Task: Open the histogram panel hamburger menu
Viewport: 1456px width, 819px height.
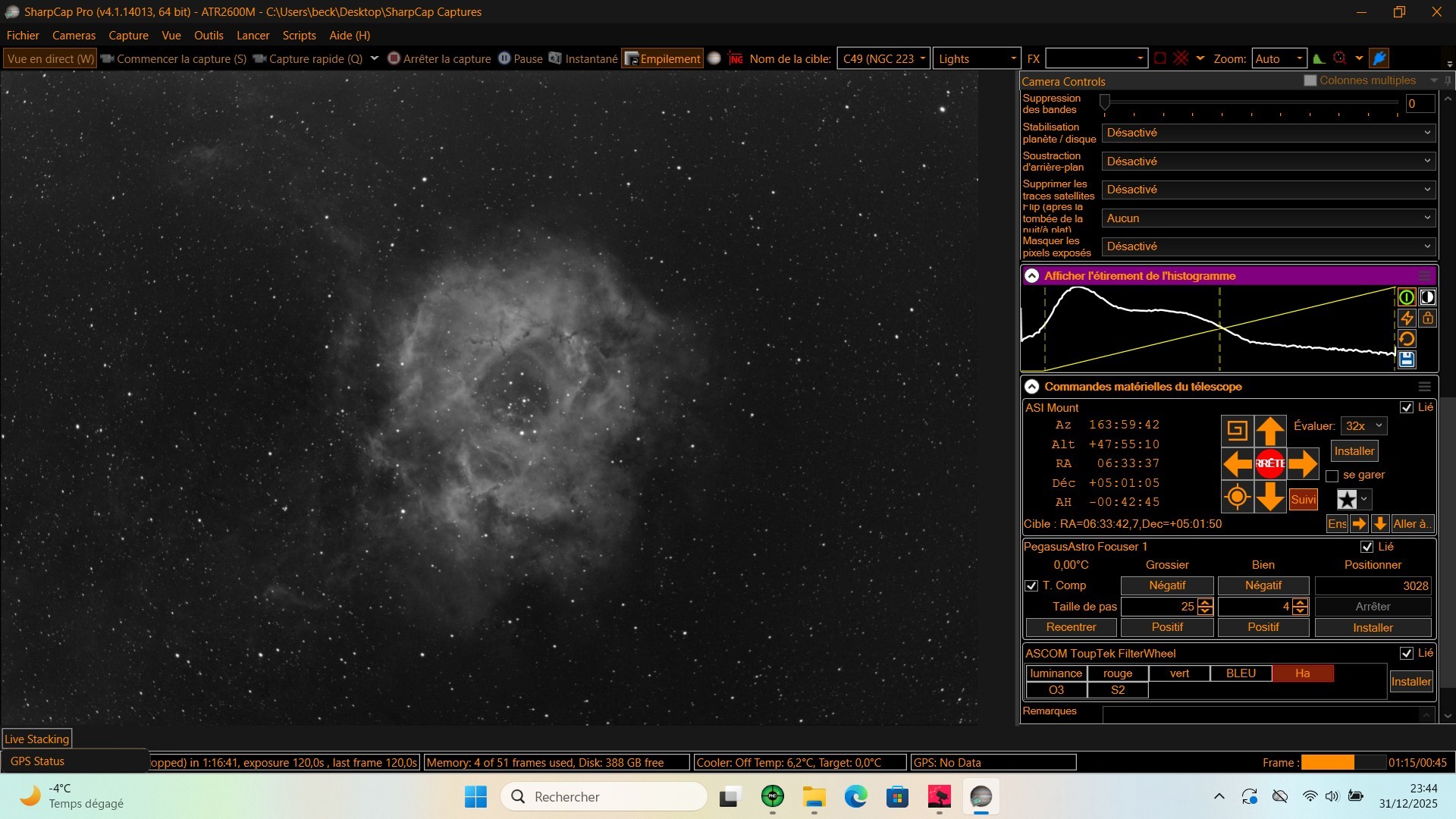Action: (x=1425, y=276)
